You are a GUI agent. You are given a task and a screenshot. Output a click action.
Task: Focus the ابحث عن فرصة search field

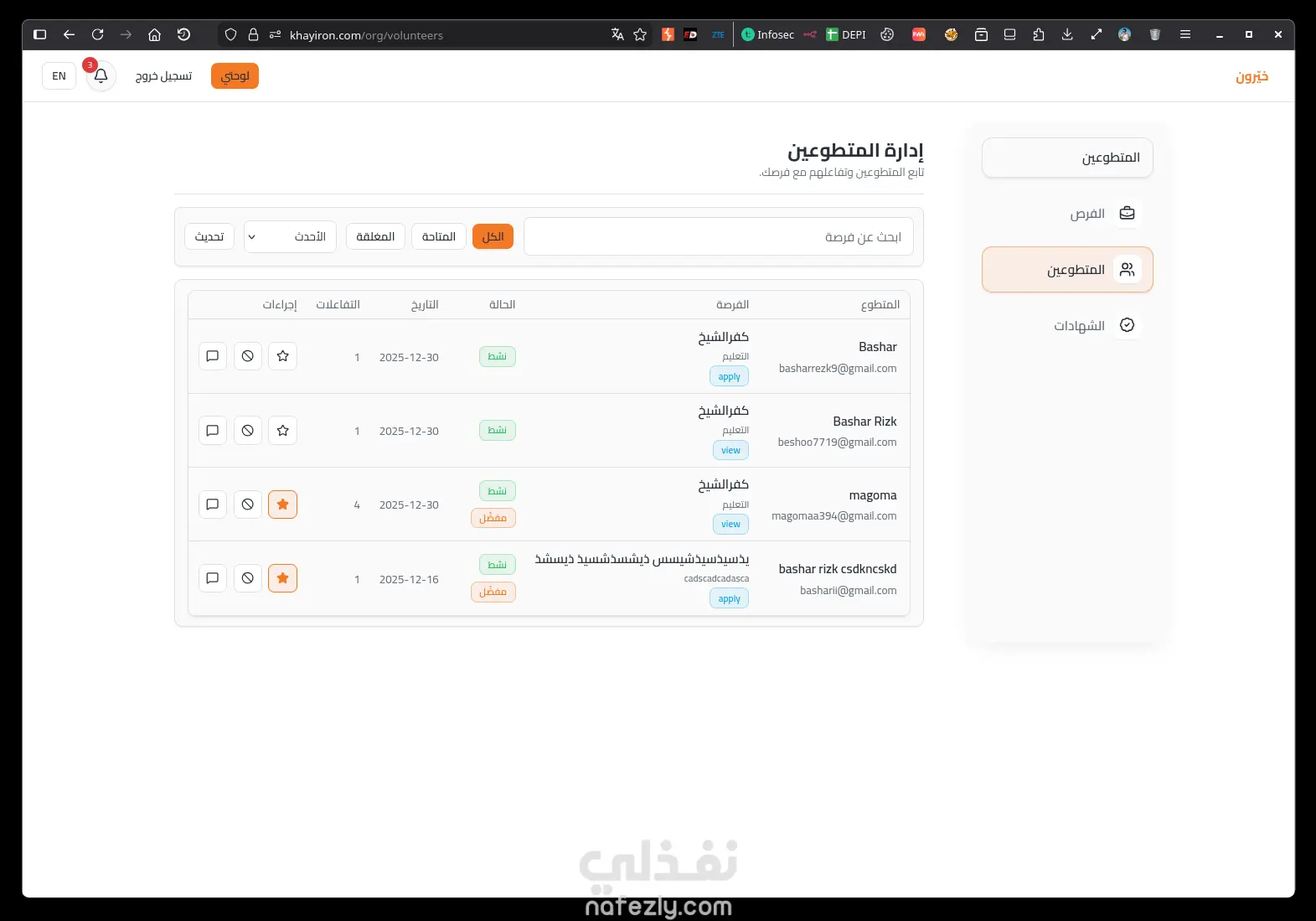pos(719,236)
